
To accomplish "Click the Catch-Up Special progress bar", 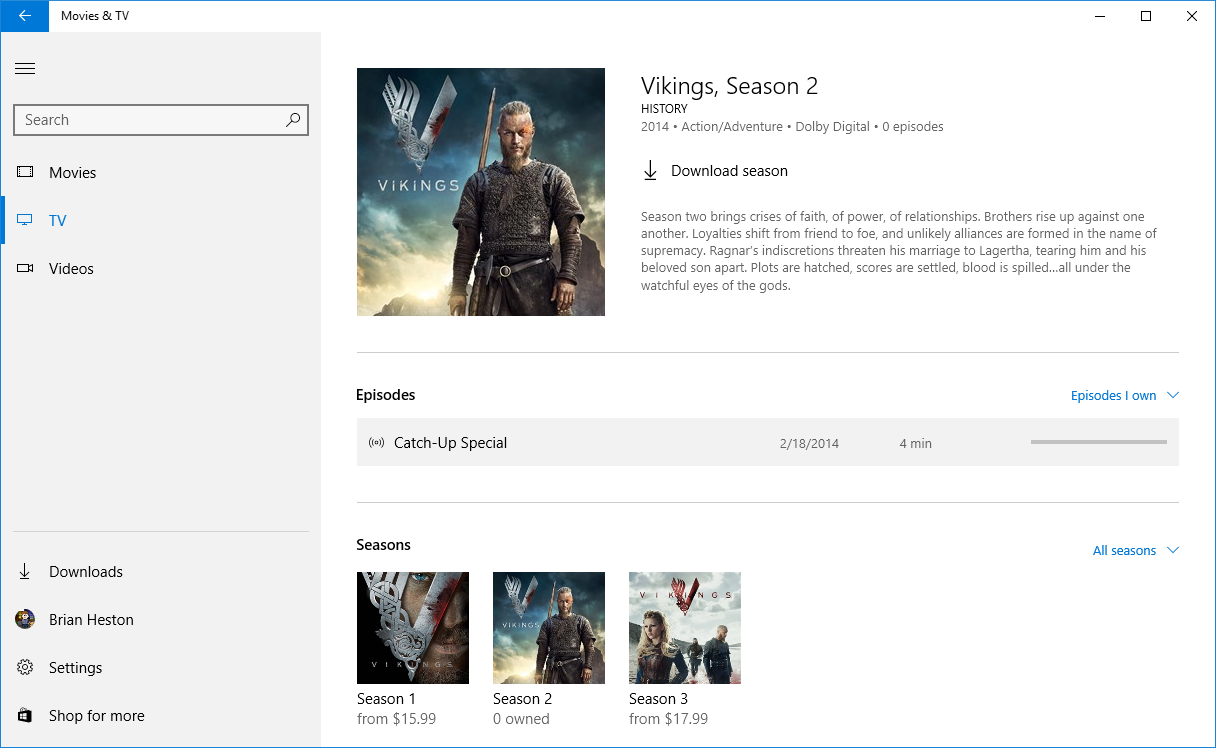I will 1099,442.
